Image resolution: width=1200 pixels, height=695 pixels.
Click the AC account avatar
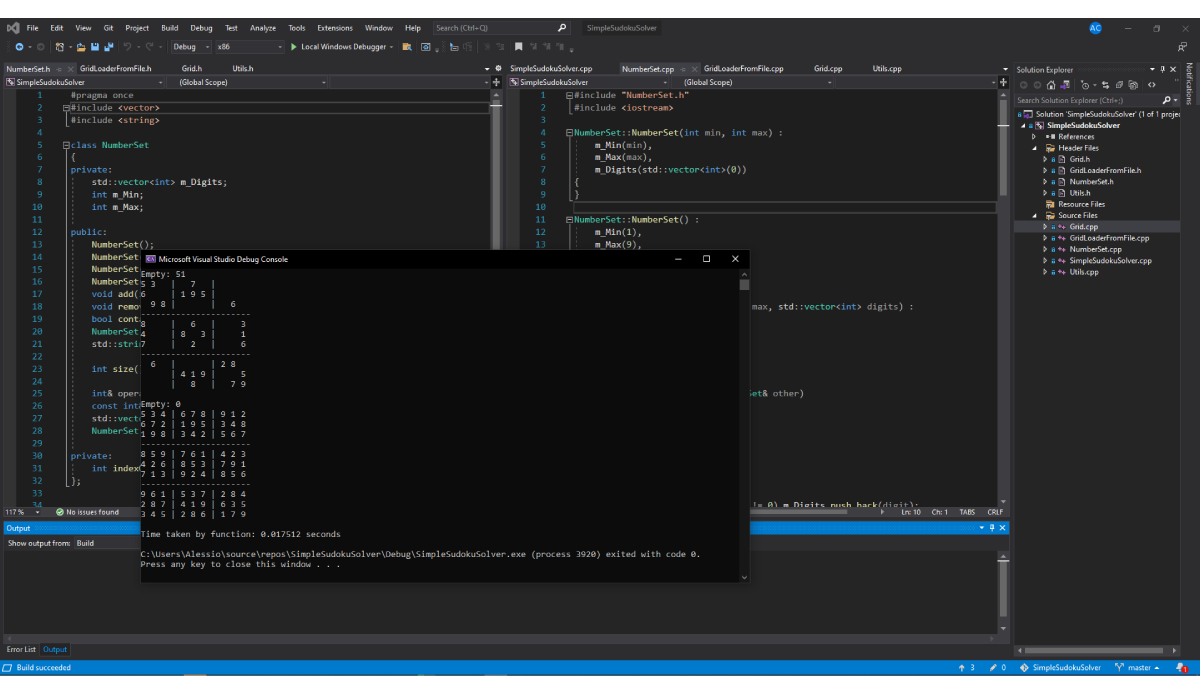click(x=1095, y=28)
